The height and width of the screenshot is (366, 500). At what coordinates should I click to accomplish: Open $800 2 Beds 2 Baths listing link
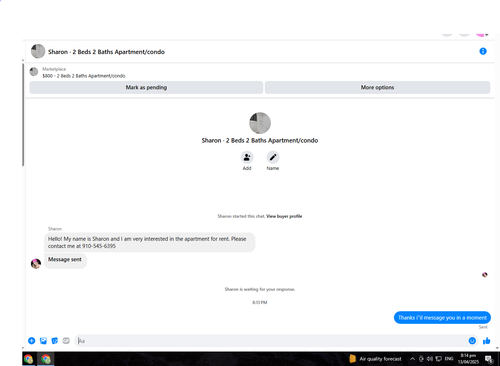(x=84, y=76)
